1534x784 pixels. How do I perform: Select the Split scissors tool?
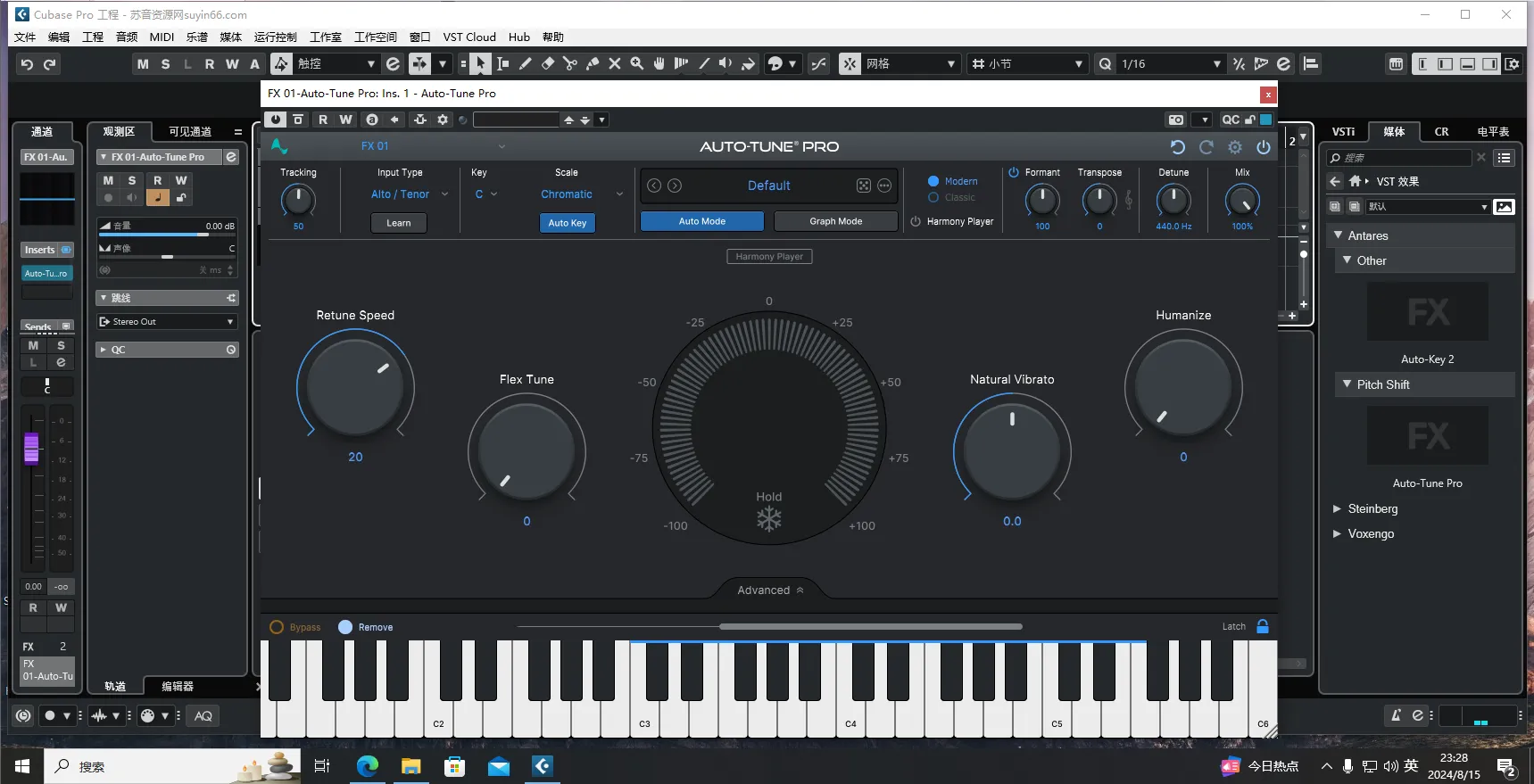coord(570,63)
